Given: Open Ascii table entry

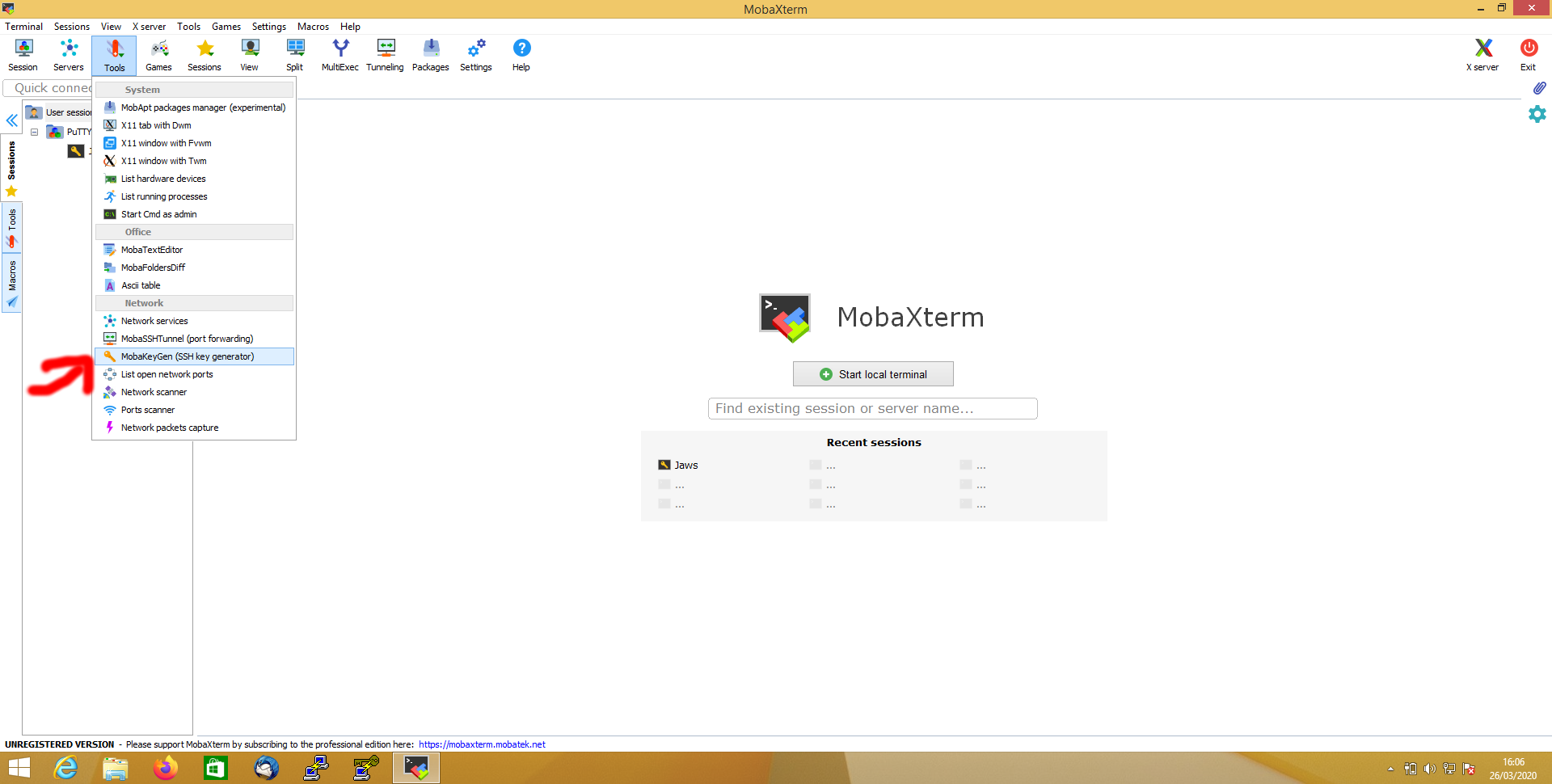Looking at the screenshot, I should point(194,285).
